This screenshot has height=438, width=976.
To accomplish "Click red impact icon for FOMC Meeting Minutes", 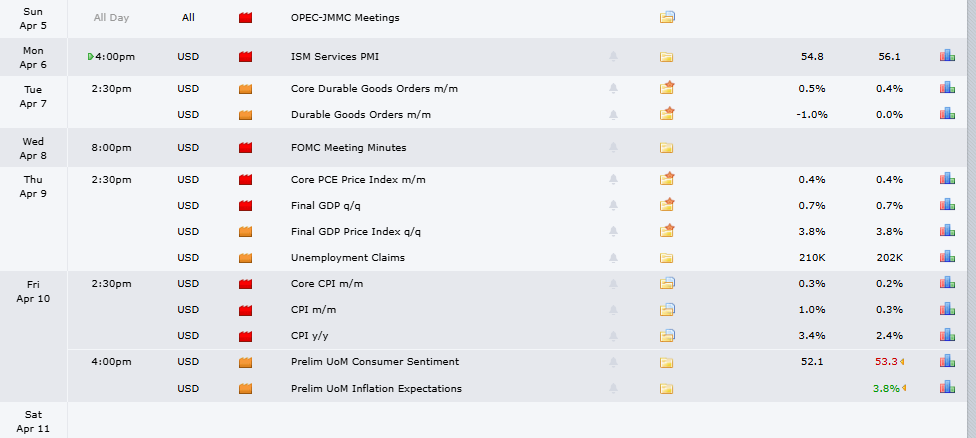I will point(245,148).
